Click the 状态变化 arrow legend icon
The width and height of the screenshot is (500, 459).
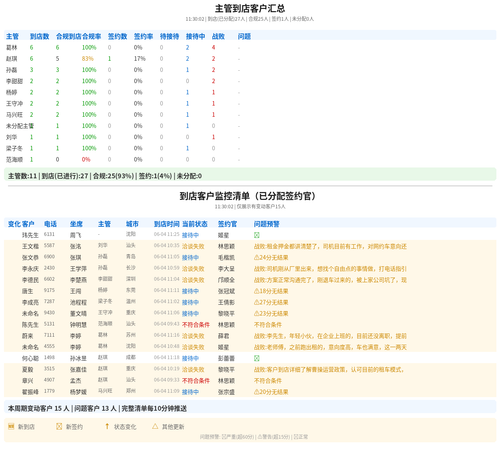coord(107,426)
